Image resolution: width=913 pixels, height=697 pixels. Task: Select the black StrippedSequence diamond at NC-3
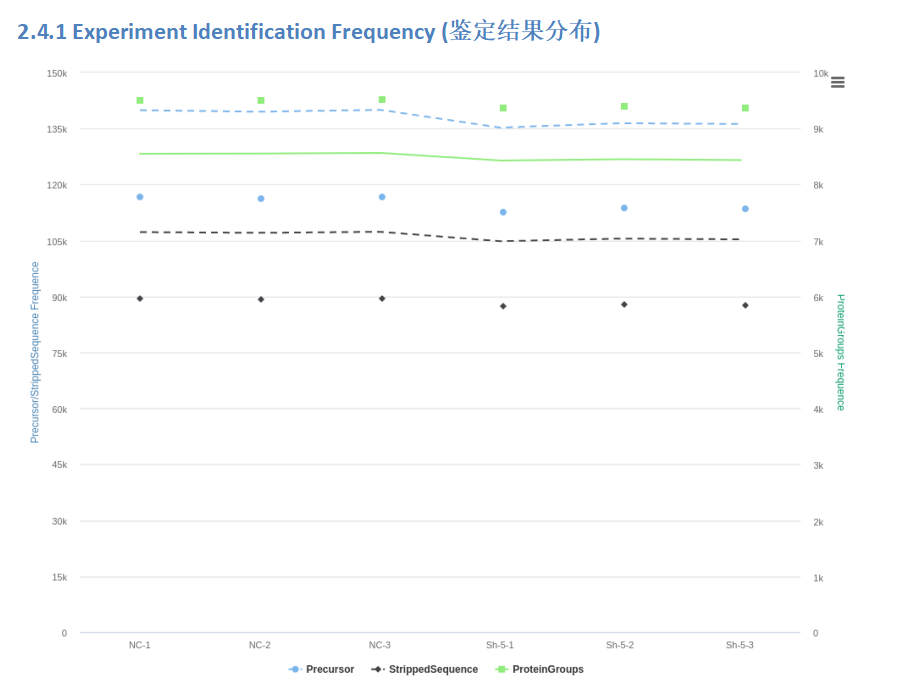click(382, 298)
